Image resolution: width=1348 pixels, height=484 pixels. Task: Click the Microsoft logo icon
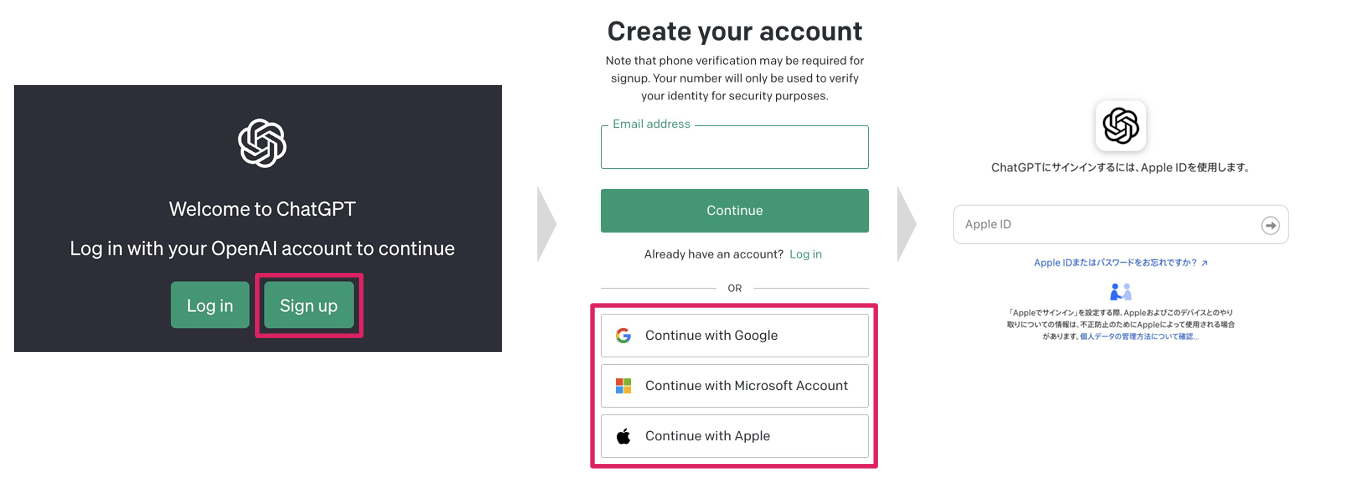623,386
